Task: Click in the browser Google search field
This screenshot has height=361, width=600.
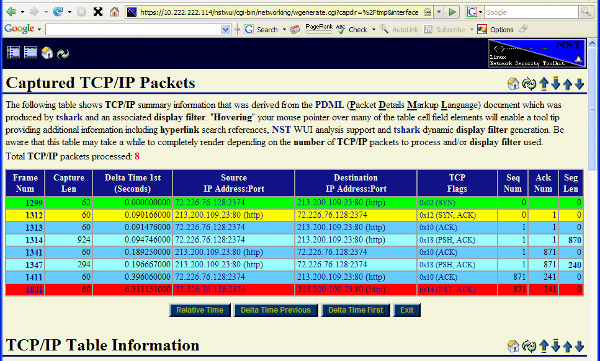Action: click(531, 12)
